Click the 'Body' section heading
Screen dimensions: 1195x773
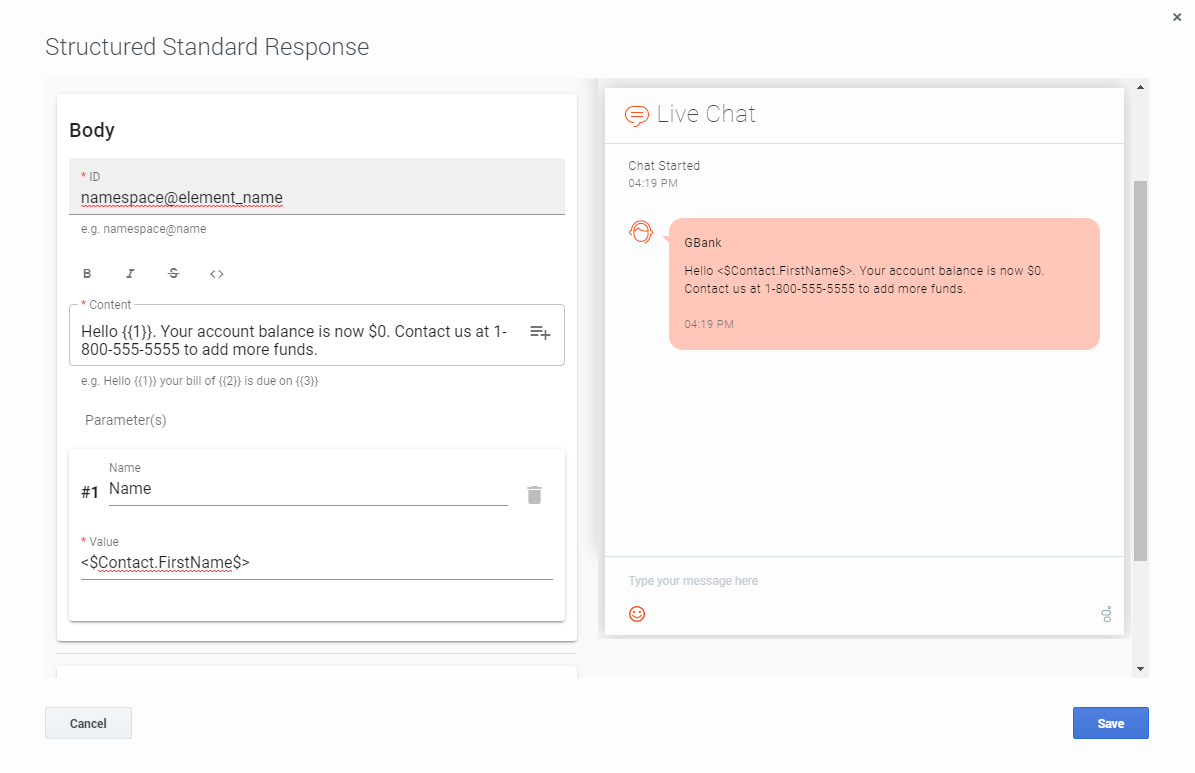click(92, 130)
